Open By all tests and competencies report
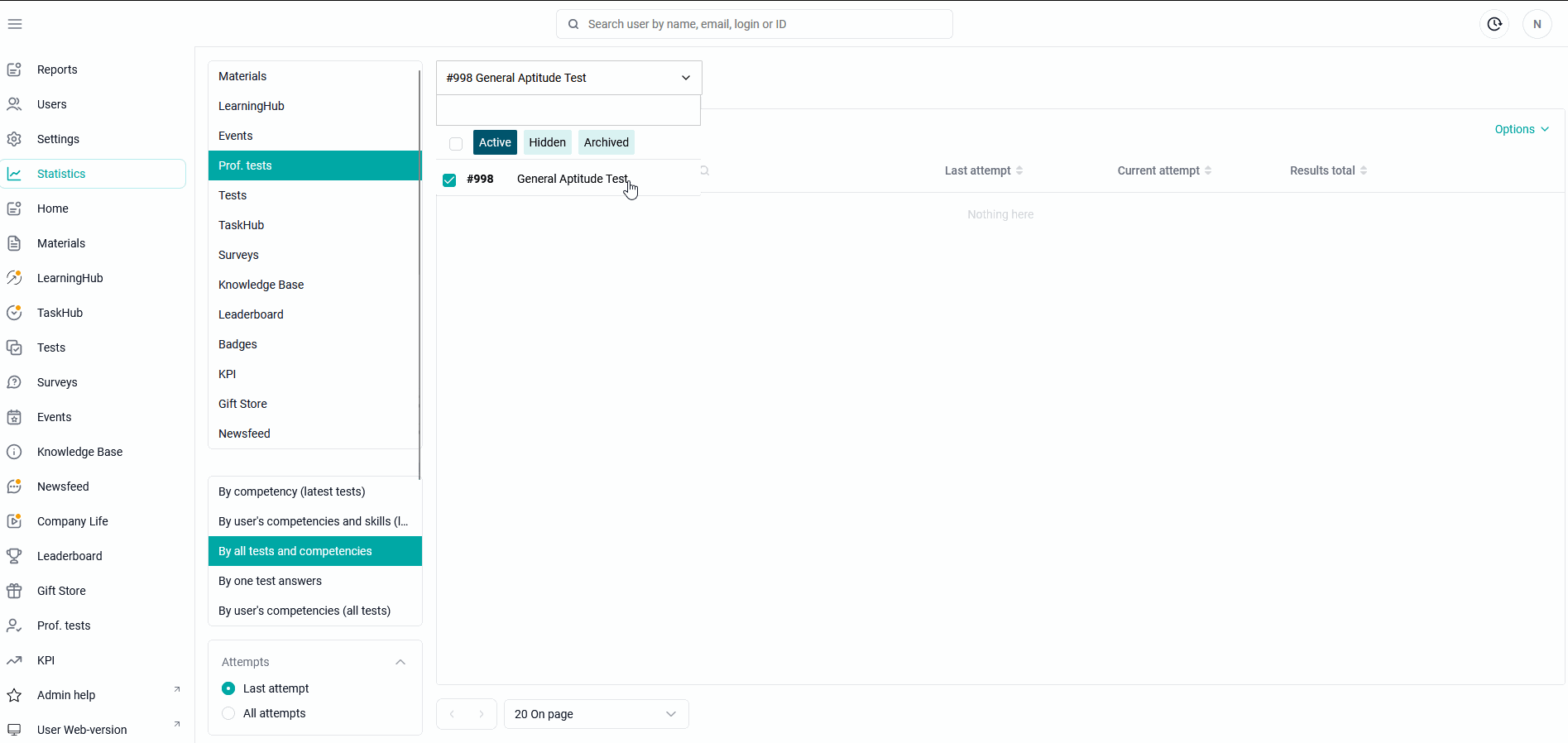Image resolution: width=1568 pixels, height=743 pixels. 315,551
